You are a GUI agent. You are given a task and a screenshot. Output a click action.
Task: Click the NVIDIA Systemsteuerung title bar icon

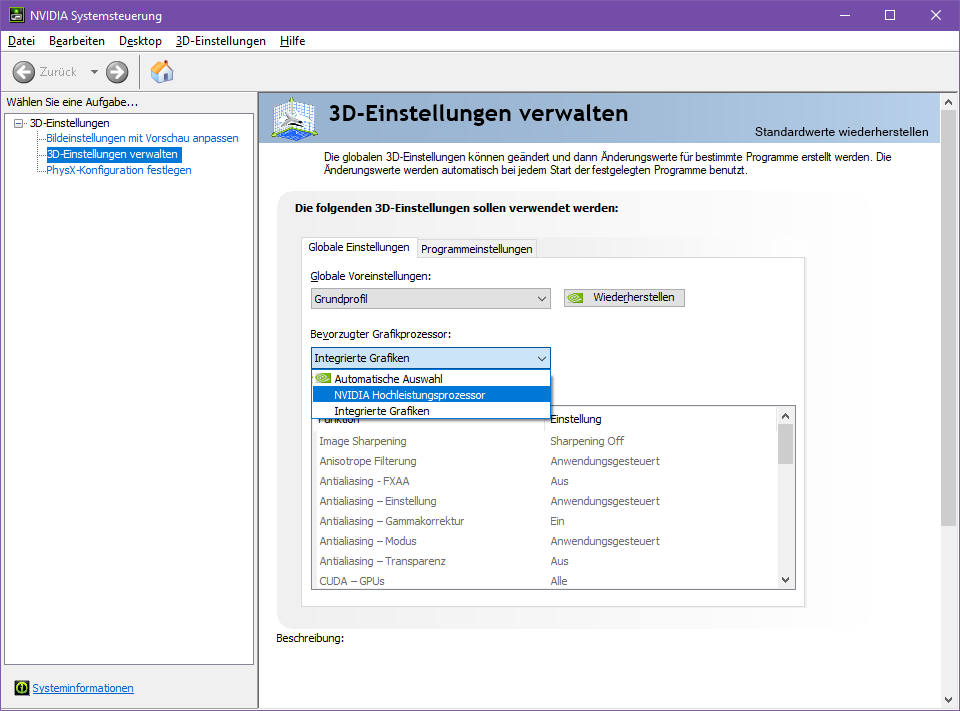17,15
